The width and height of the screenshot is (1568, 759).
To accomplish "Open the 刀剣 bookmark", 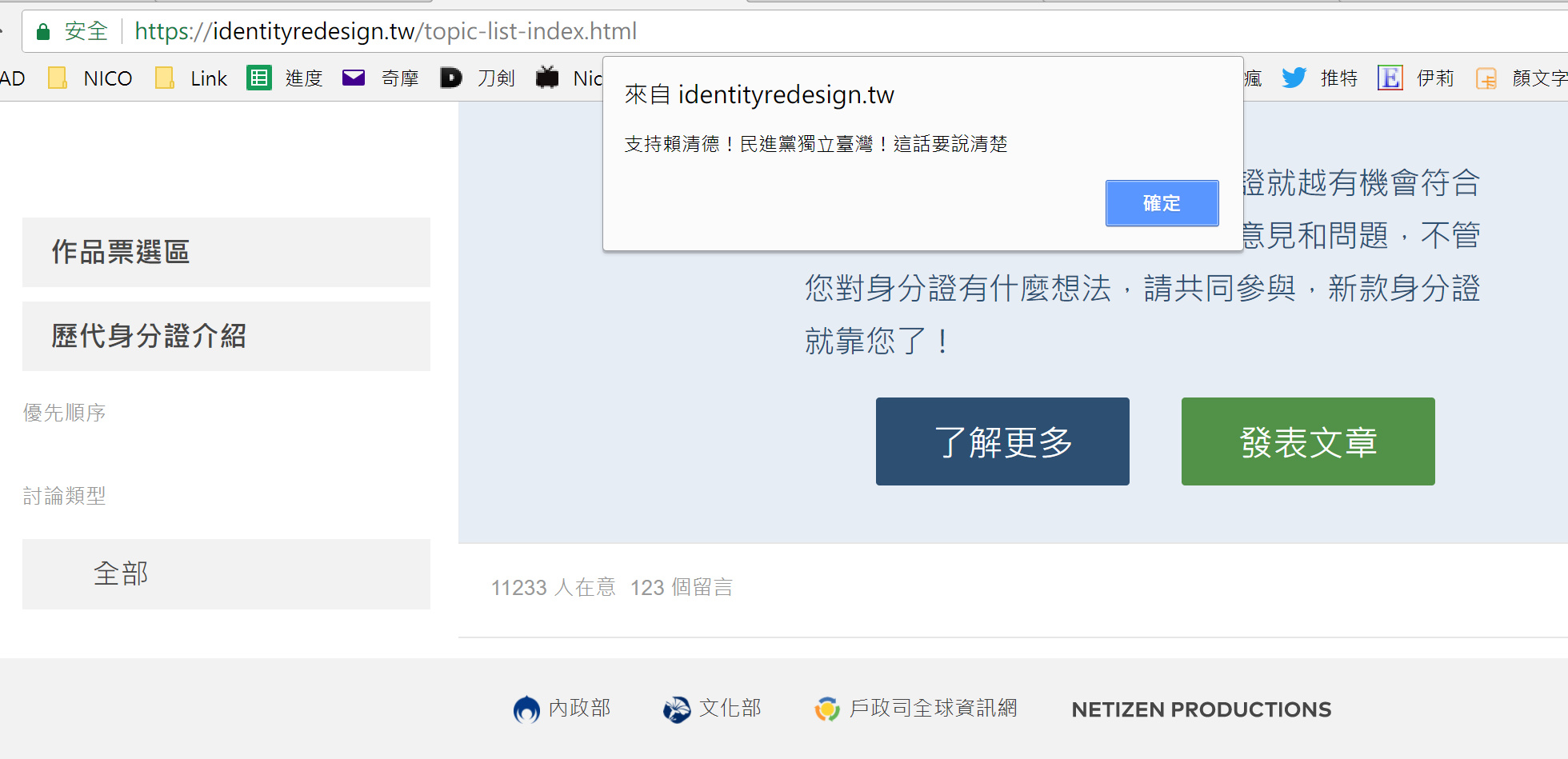I will coord(478,78).
